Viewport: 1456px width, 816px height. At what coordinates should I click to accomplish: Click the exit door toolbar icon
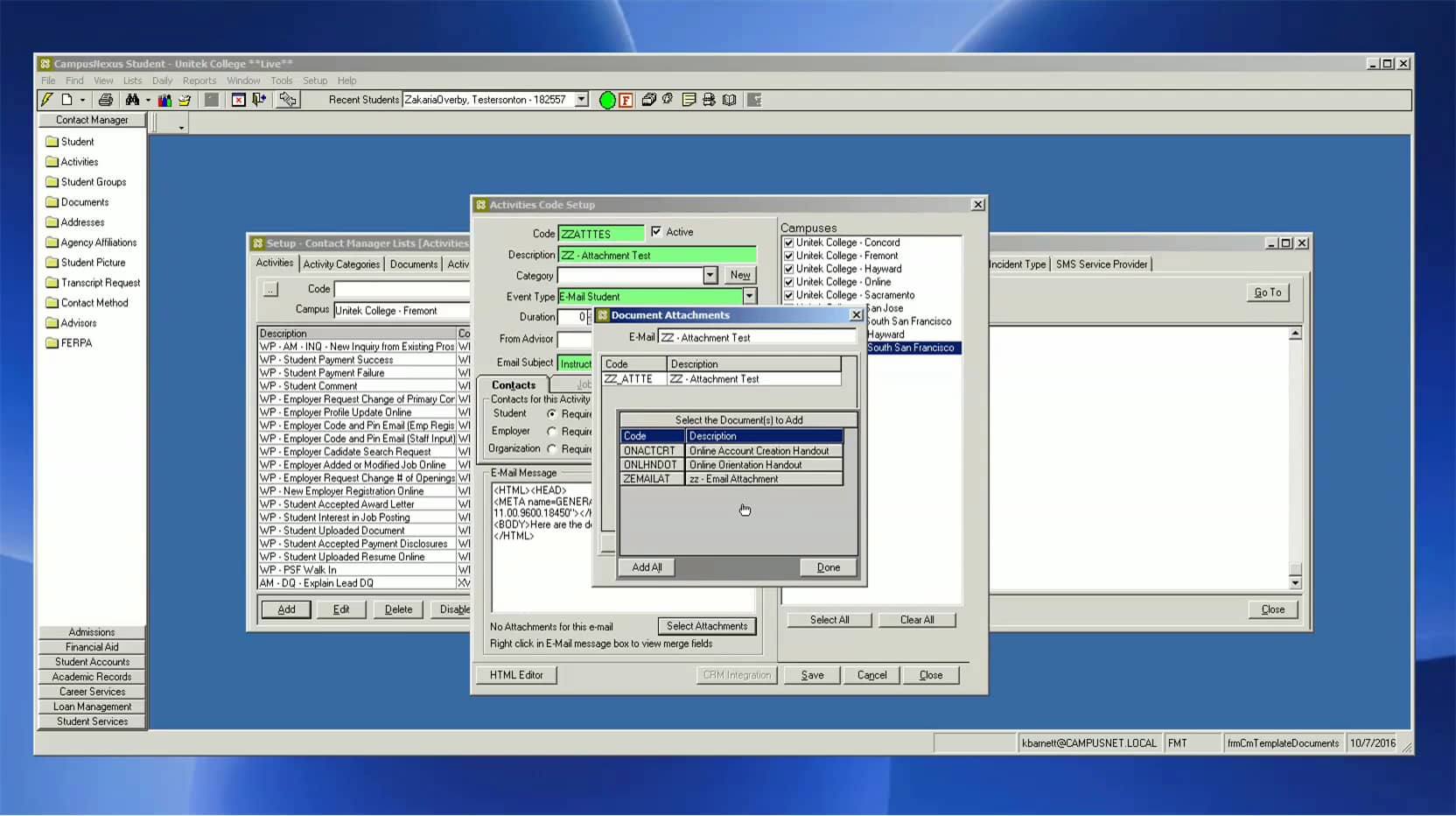259,100
